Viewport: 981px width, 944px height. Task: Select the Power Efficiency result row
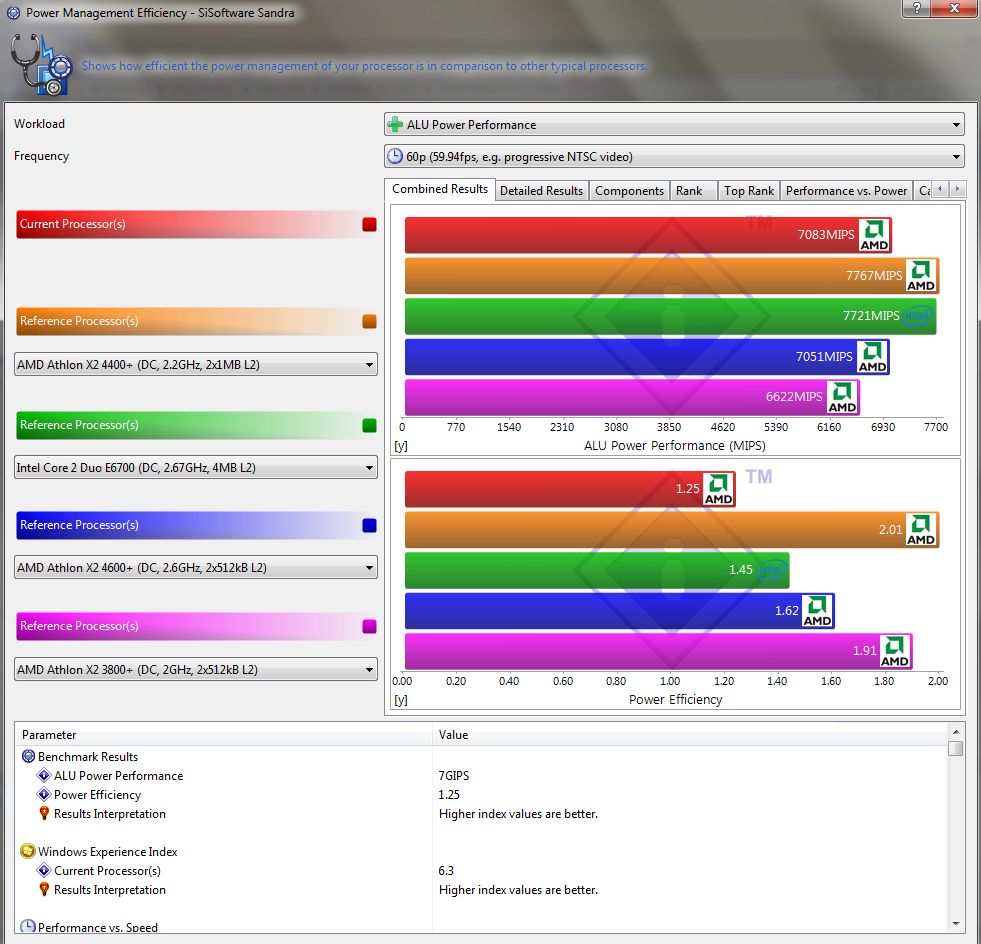[x=482, y=794]
